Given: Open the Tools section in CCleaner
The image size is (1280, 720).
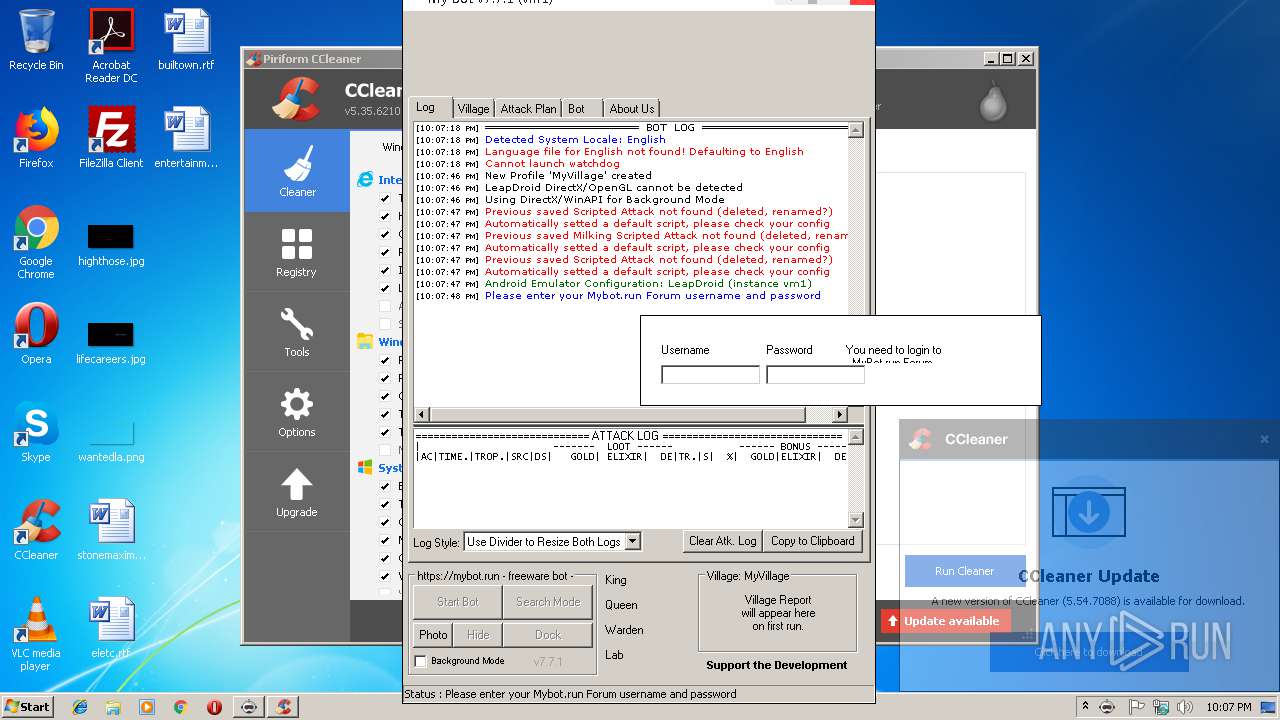Looking at the screenshot, I should pyautogui.click(x=297, y=331).
